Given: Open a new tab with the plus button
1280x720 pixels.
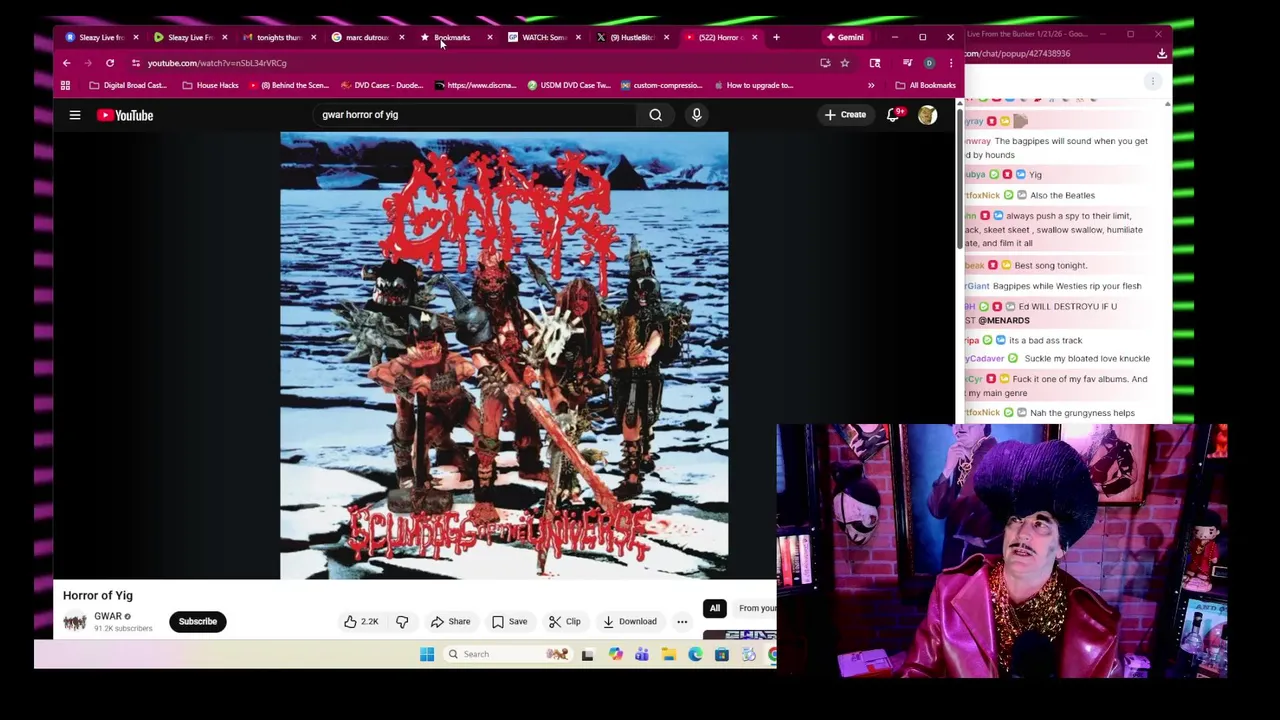Looking at the screenshot, I should (x=776, y=37).
